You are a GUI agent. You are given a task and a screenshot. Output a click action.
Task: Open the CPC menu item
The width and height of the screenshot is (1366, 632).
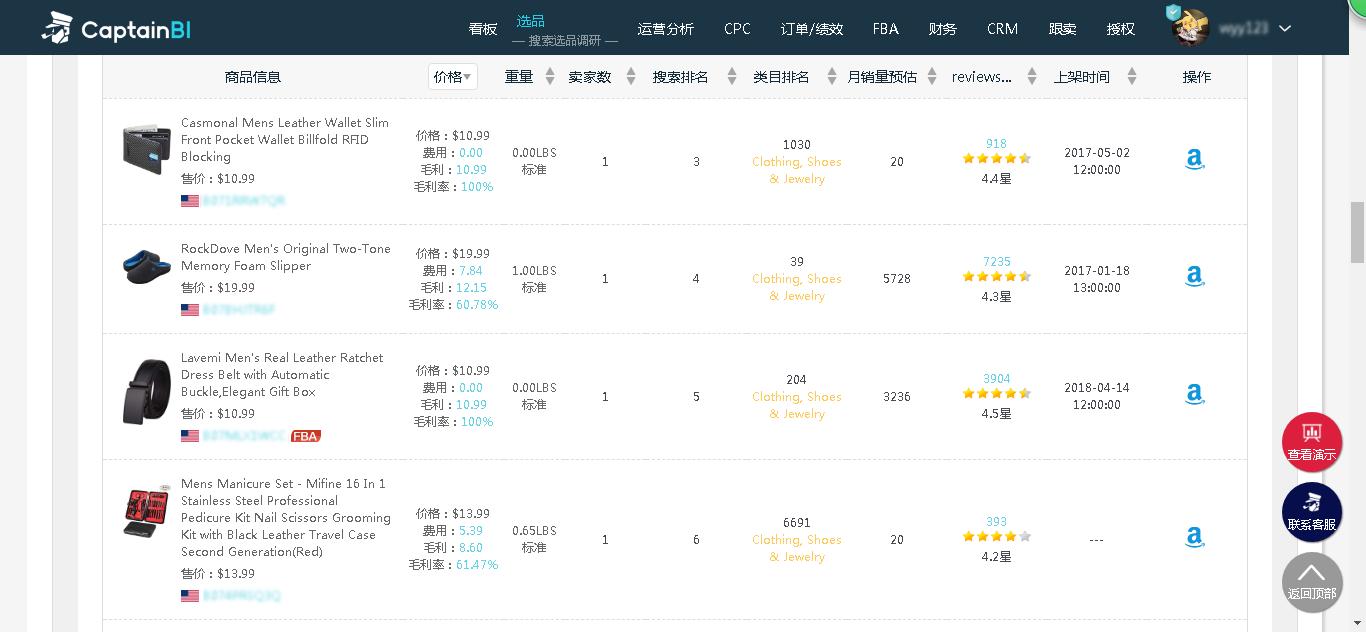coord(737,29)
